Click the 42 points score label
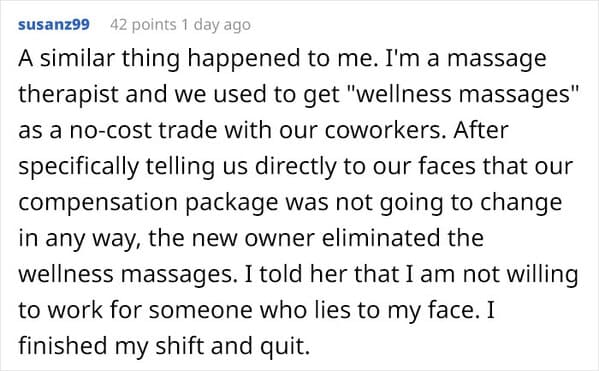This screenshot has height=371, width=599. pos(143,25)
